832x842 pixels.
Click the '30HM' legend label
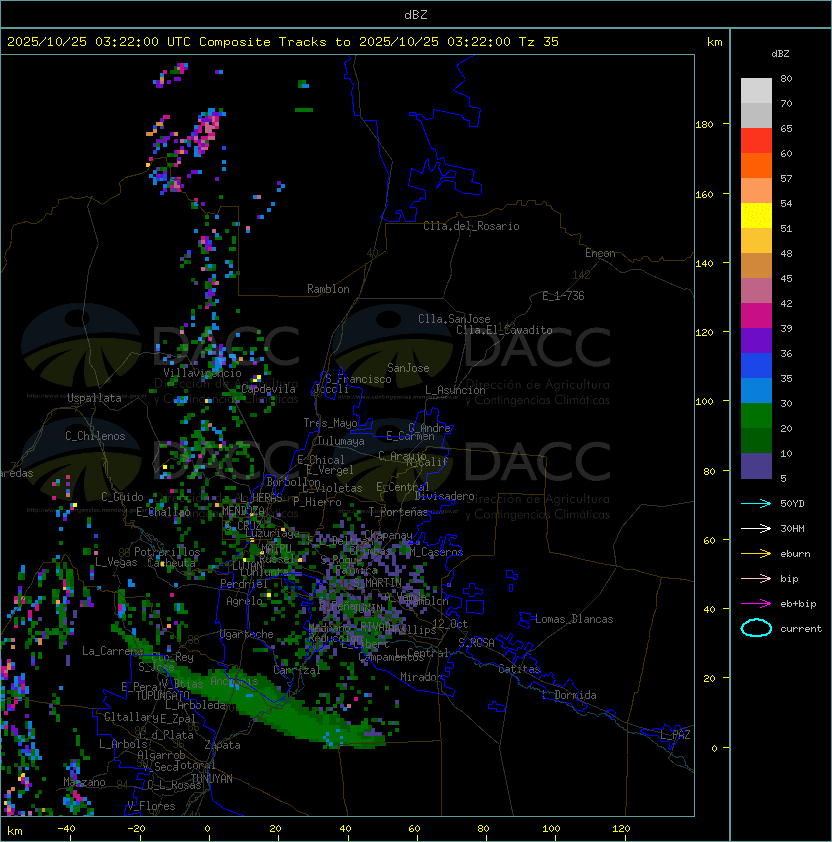pos(792,528)
